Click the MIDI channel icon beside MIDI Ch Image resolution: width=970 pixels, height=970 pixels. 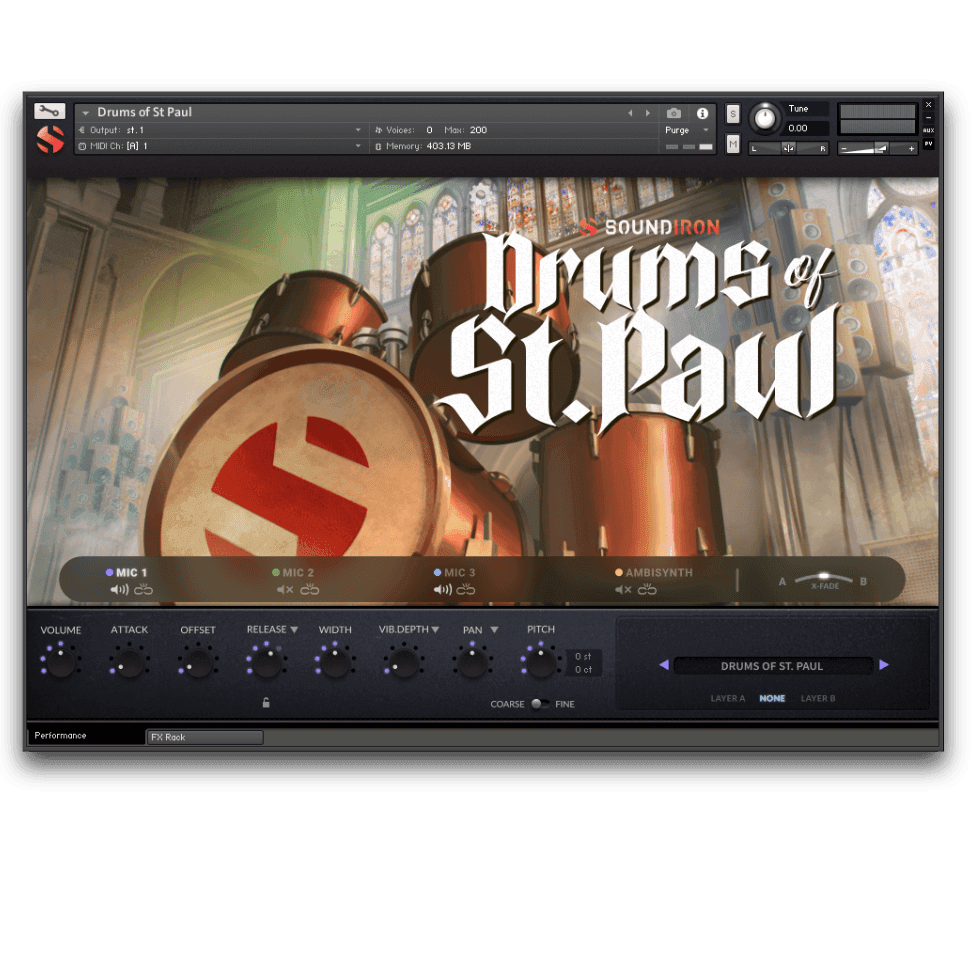[82, 146]
